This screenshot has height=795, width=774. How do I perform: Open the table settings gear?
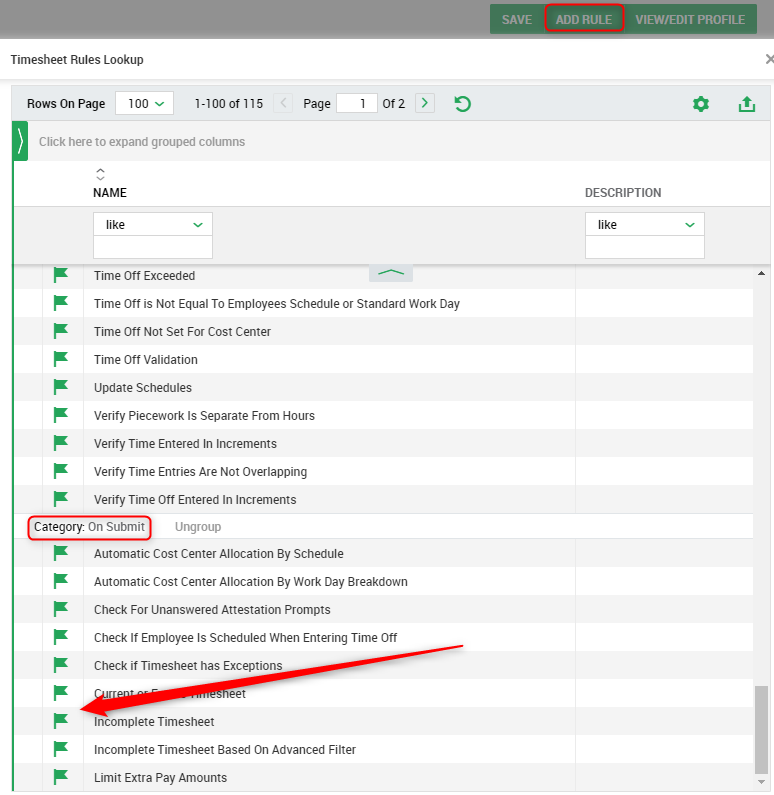701,104
